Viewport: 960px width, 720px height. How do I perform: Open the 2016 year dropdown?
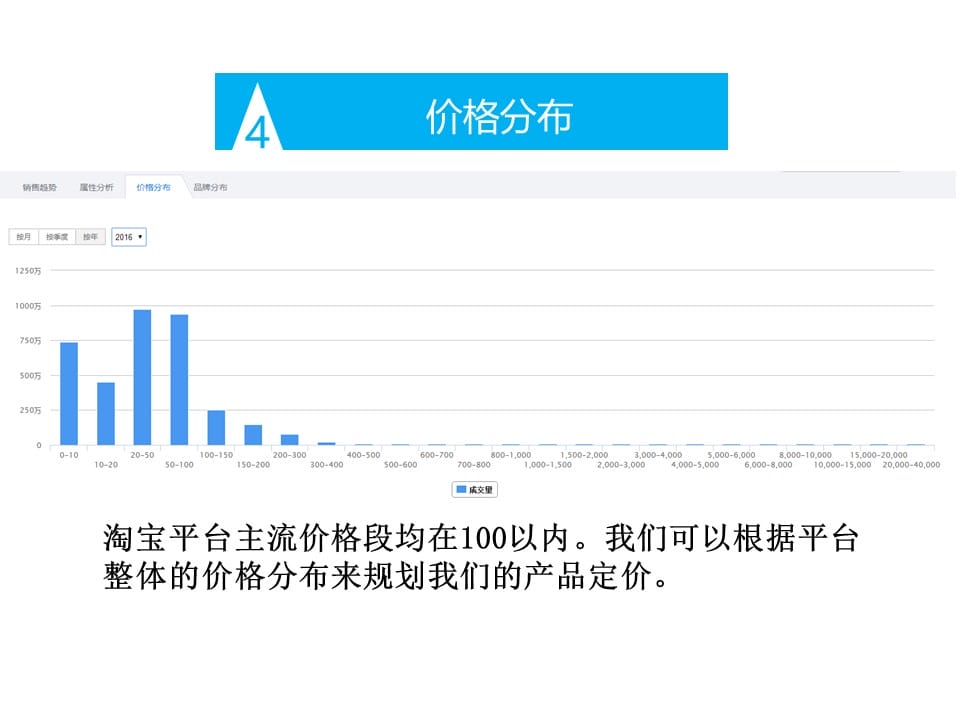coord(129,237)
